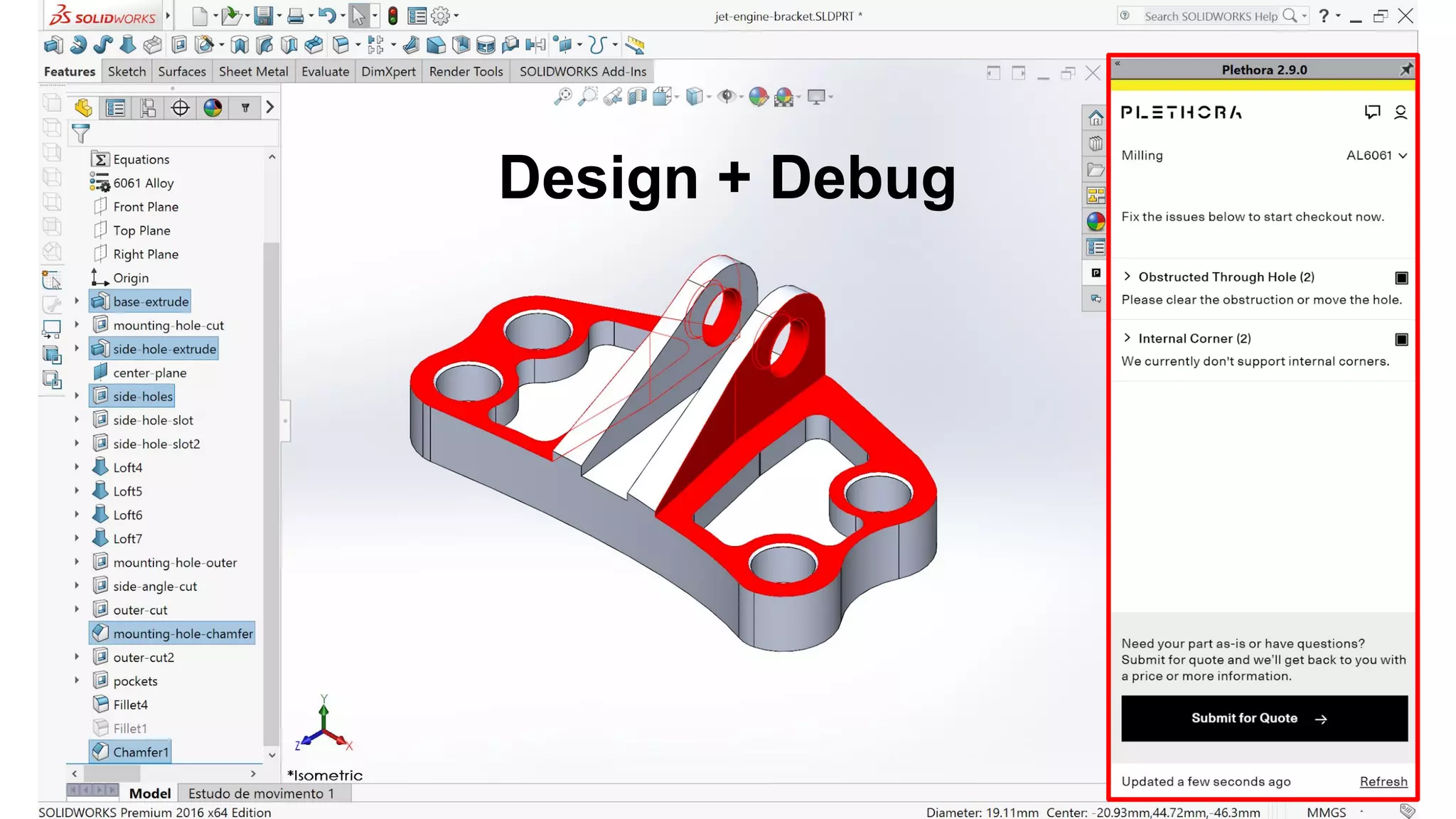The height and width of the screenshot is (819, 1456).
Task: Click feature tree horizontal scroll right arrow
Action: point(253,773)
